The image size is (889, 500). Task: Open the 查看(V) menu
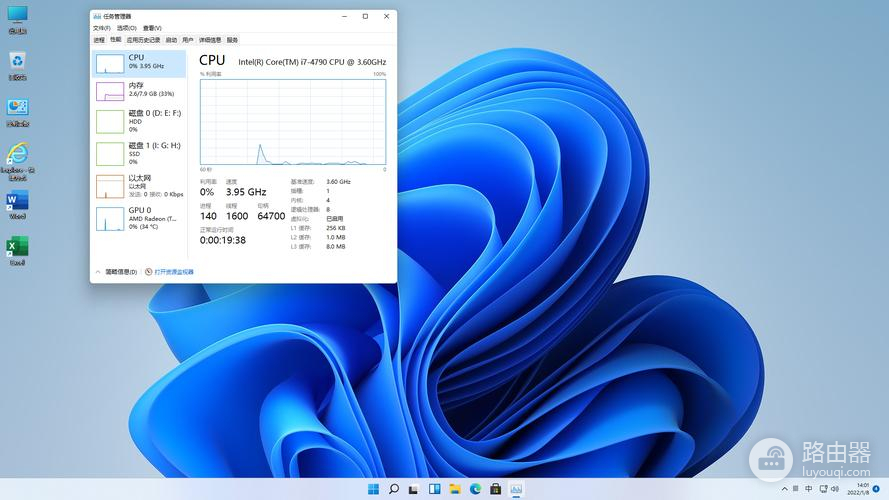click(151, 28)
